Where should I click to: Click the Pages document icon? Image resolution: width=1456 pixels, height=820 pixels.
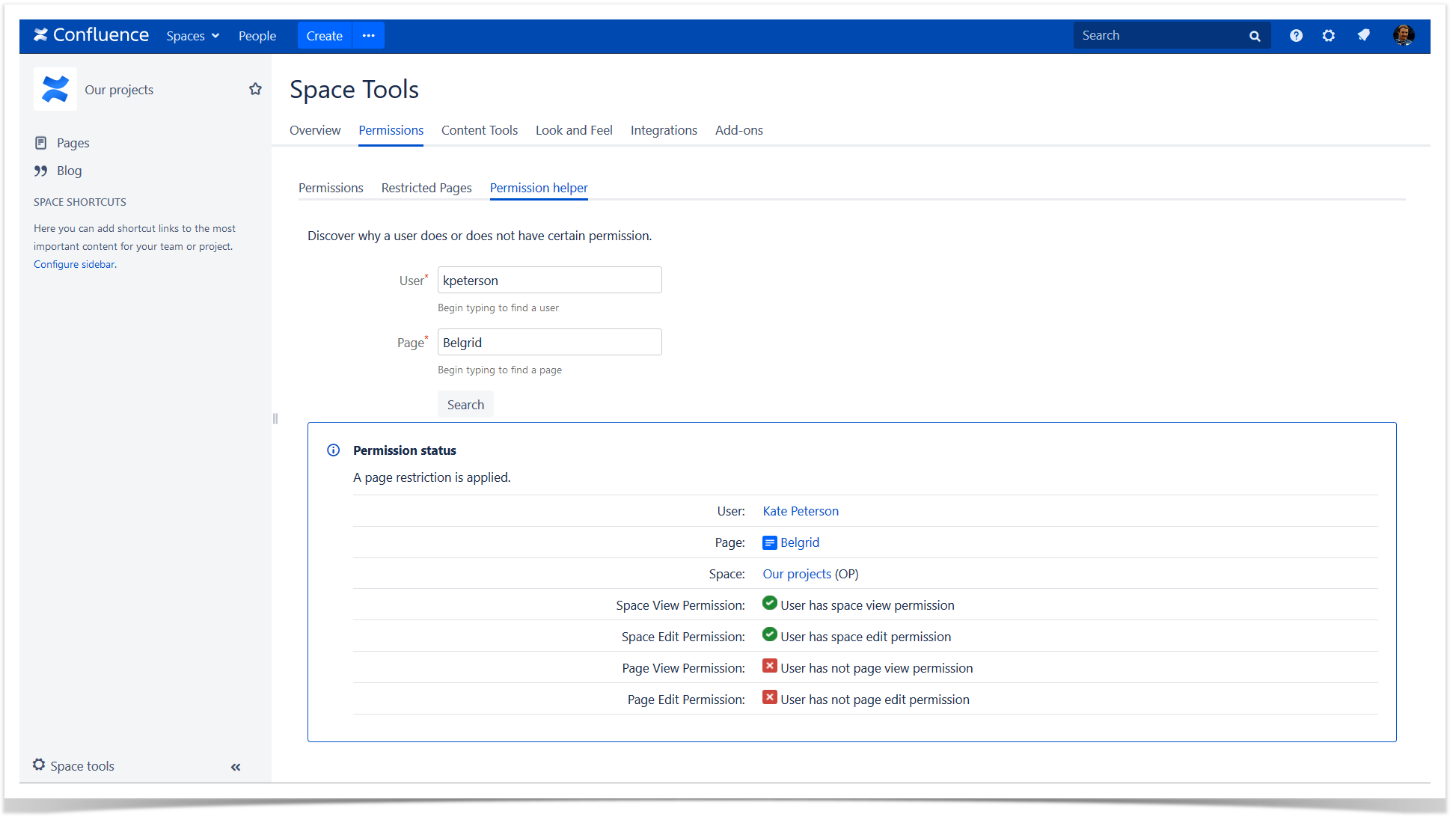pos(41,143)
